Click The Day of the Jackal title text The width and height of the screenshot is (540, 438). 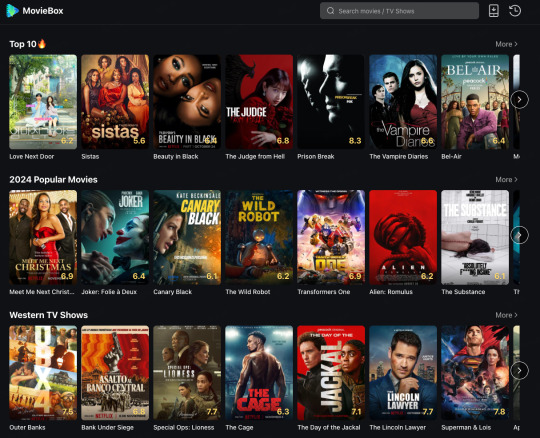click(x=329, y=427)
